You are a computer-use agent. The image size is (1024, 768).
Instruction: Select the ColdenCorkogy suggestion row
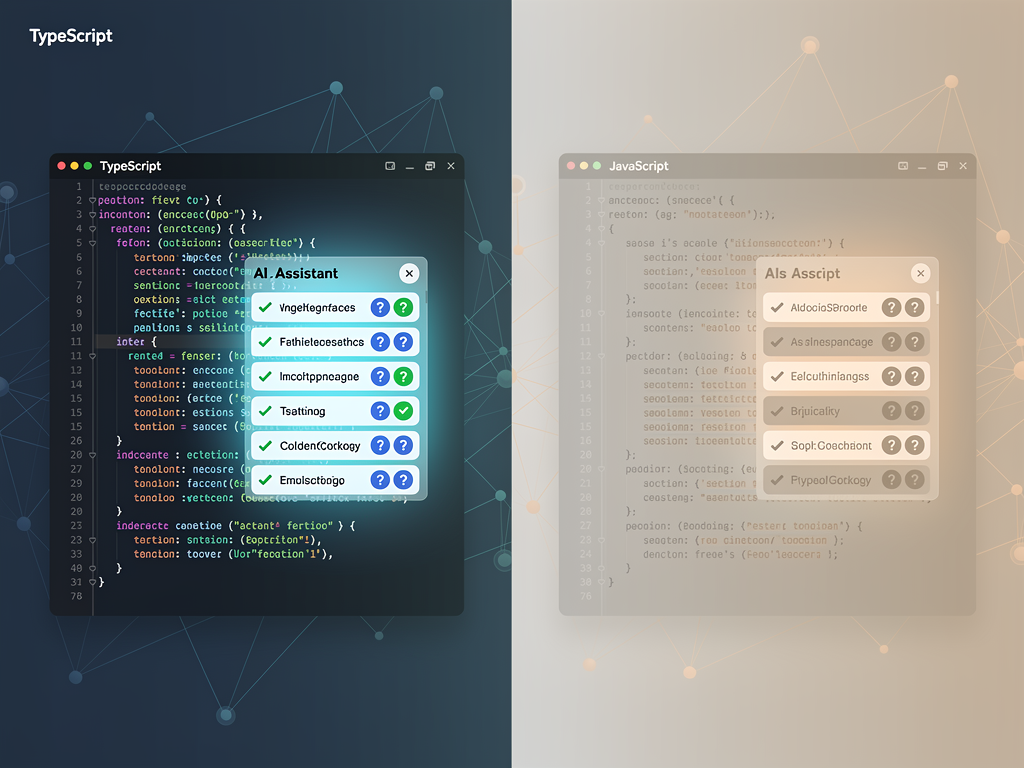tap(335, 445)
